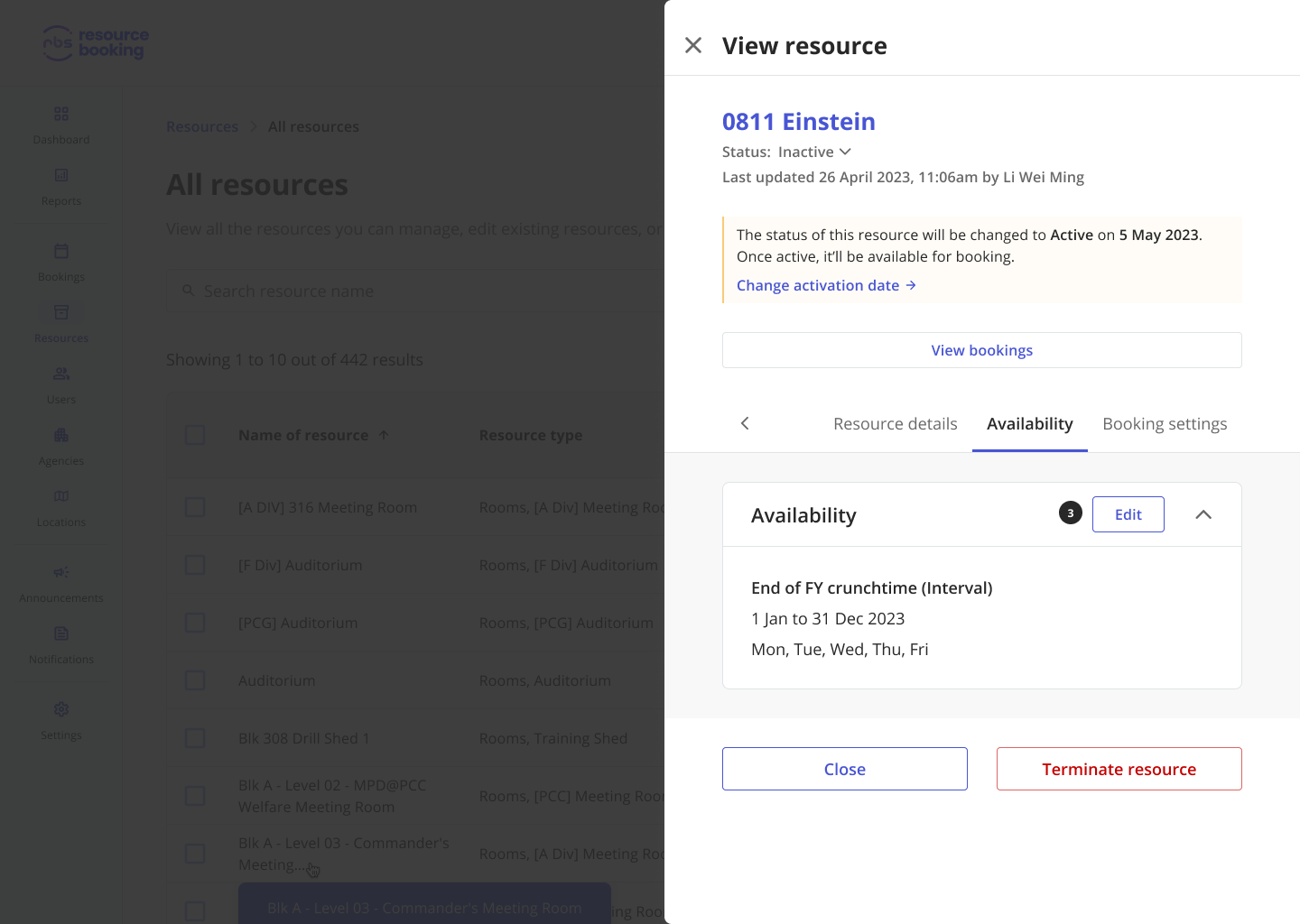This screenshot has width=1300, height=924.
Task: Open the Dashboard sidebar icon
Action: pos(60,115)
